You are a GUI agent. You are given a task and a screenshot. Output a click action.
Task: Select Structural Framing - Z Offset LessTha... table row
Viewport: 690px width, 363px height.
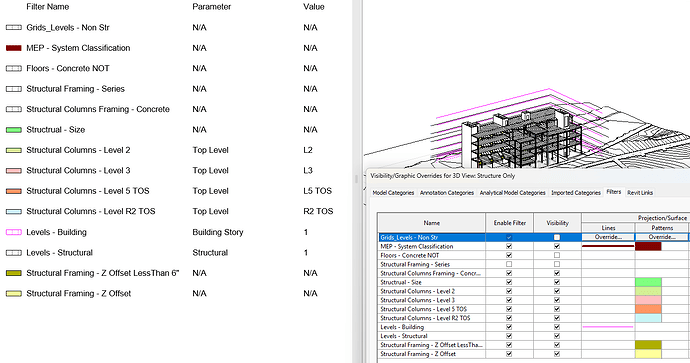point(432,345)
